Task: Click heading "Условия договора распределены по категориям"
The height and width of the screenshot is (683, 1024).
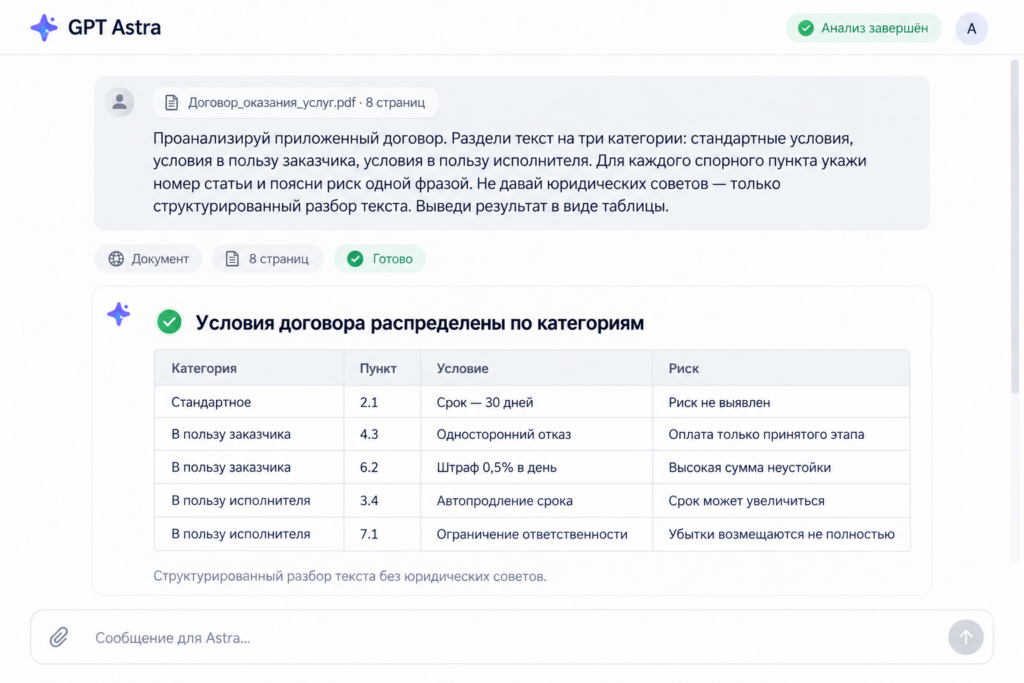Action: click(419, 323)
